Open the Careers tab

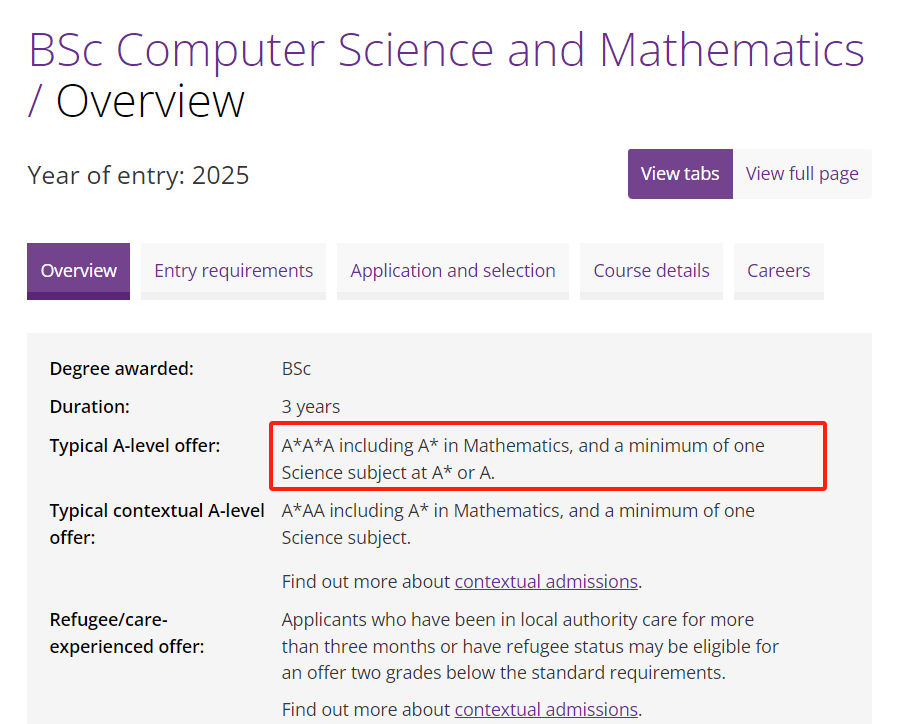[x=779, y=271]
